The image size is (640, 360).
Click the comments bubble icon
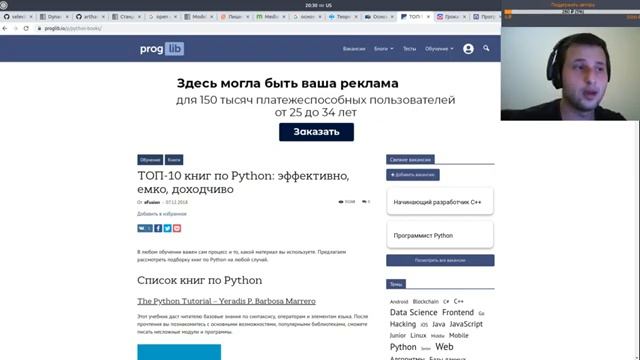coord(364,202)
